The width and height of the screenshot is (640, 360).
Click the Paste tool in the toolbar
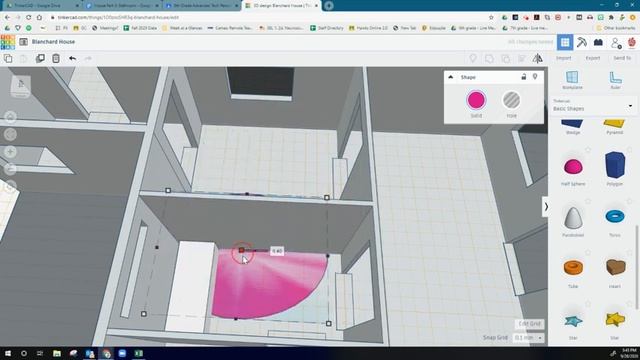[24, 58]
